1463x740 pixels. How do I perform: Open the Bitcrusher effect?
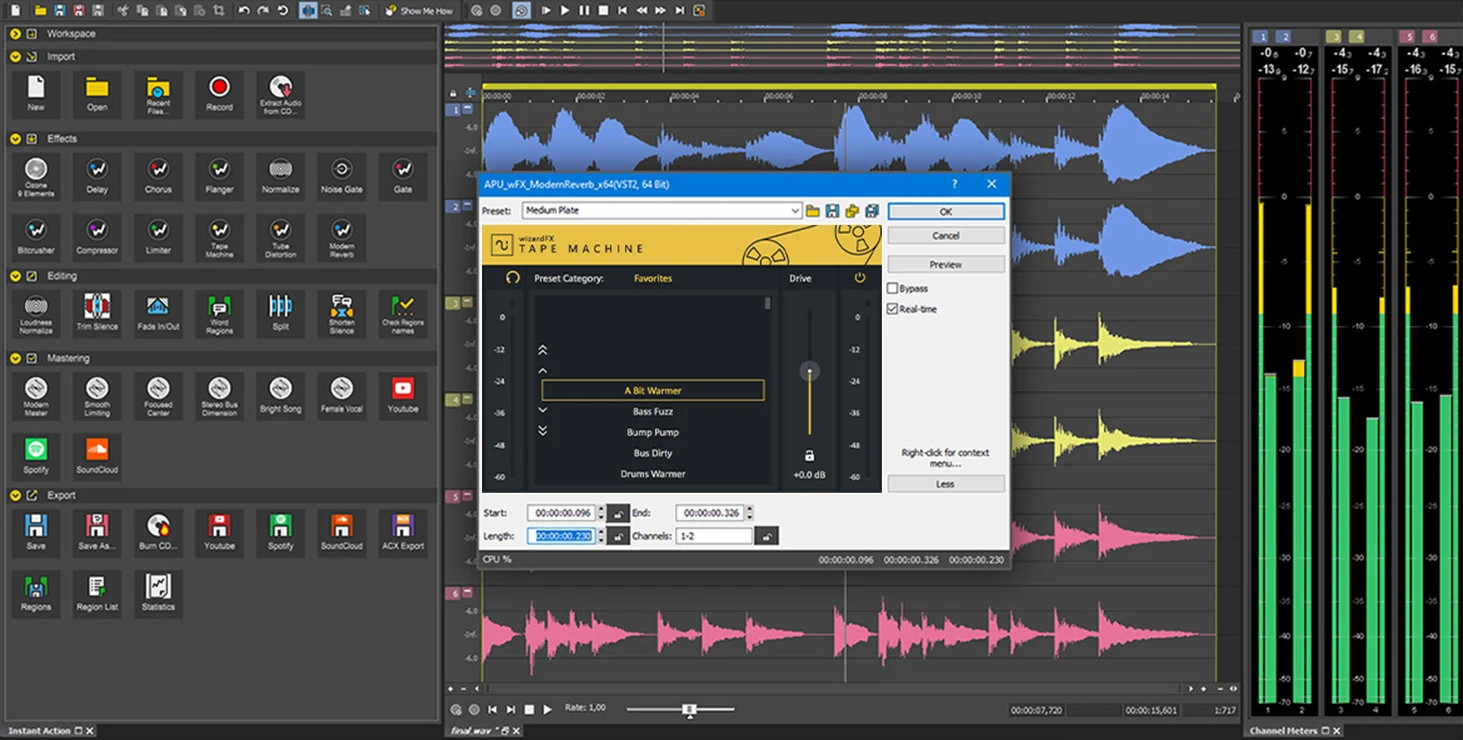click(35, 237)
